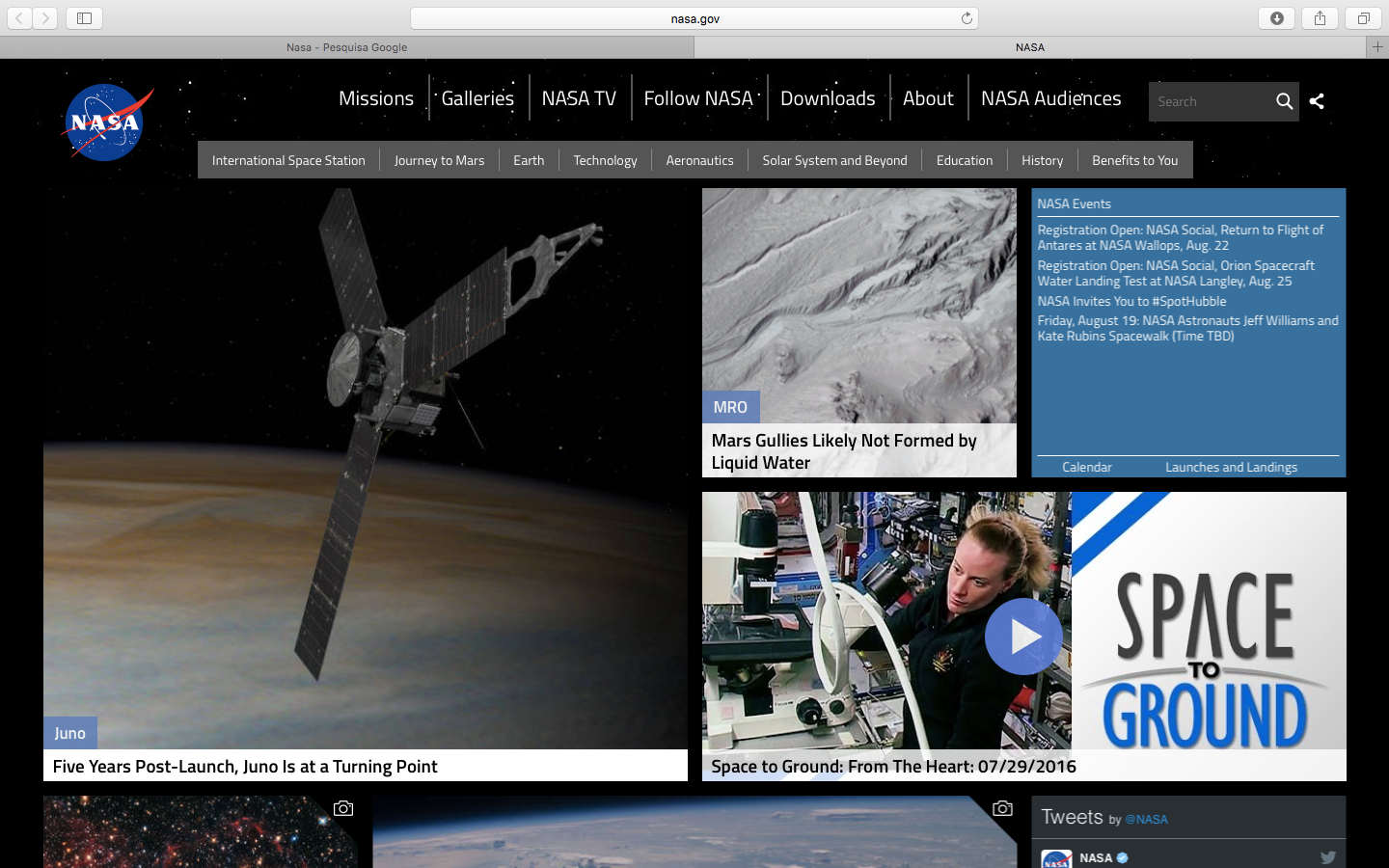The height and width of the screenshot is (868, 1389).
Task: Open the Earth topic
Action: (x=529, y=160)
